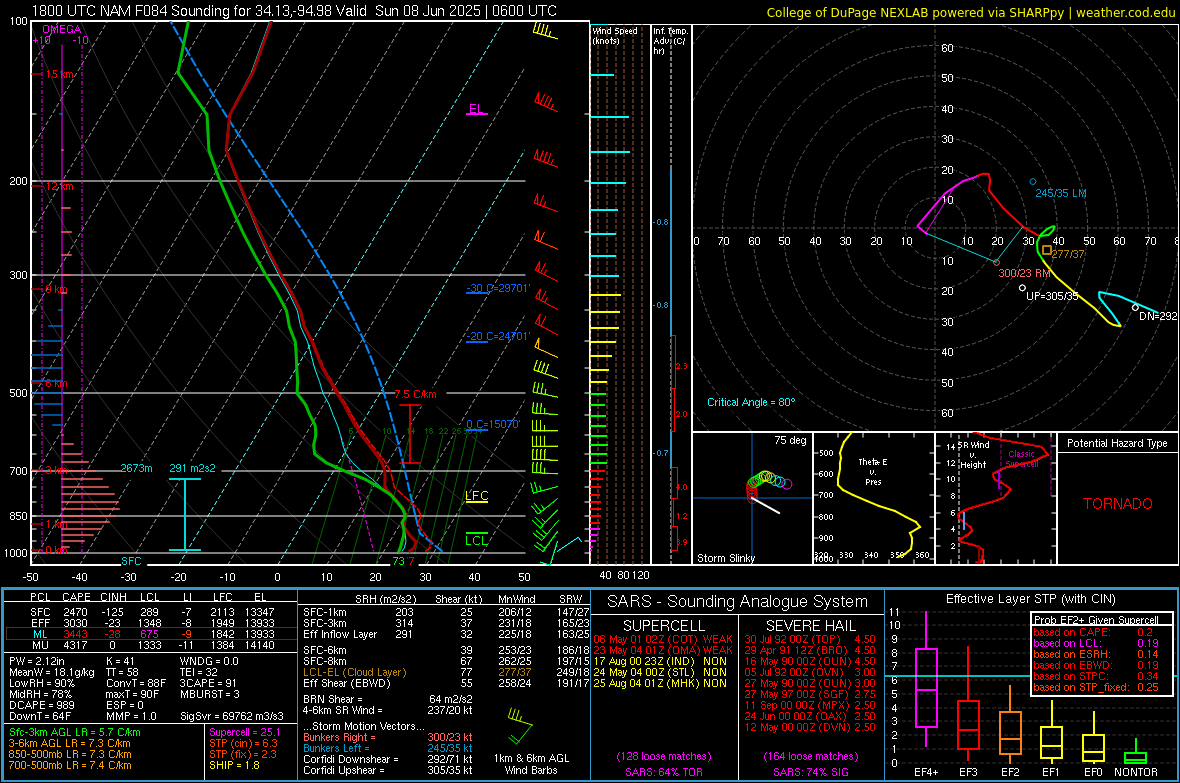This screenshot has height=783, width=1180.
Task: Click the (128 loose matches) text
Action: [x=664, y=757]
